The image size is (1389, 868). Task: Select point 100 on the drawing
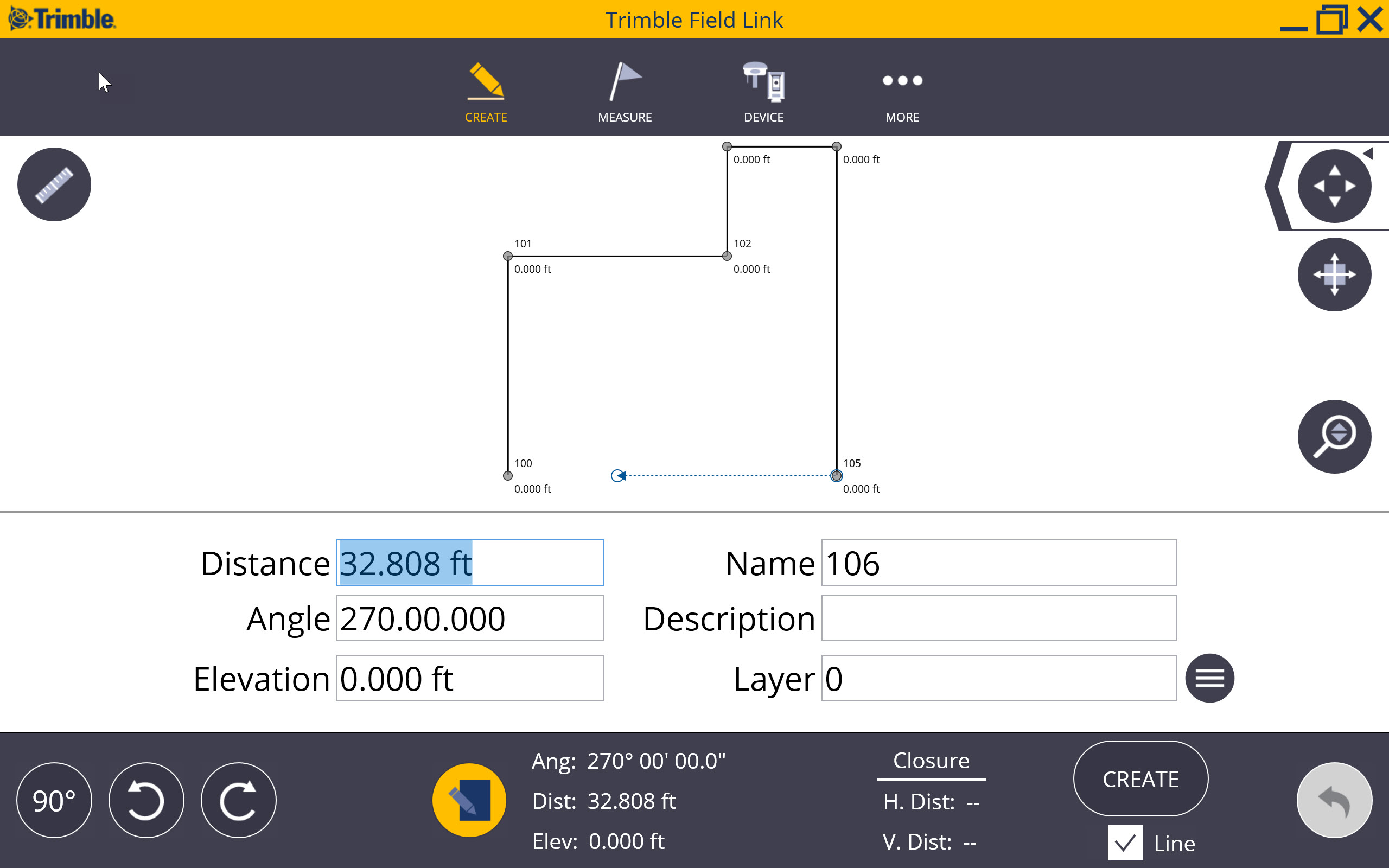coord(507,475)
